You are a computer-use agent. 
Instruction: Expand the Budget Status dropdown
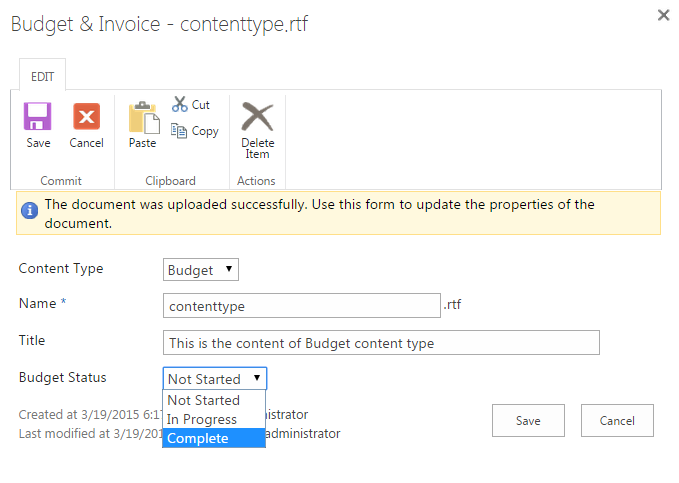point(215,379)
